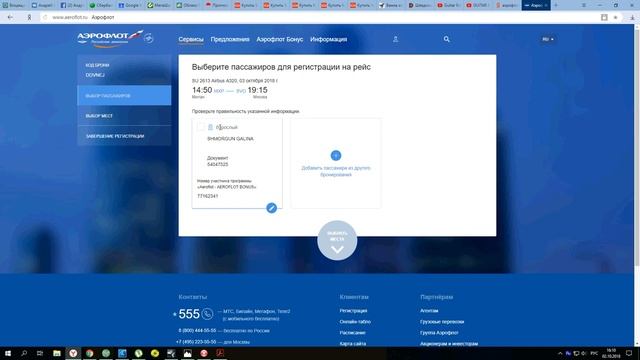
Task: Click the document number 54047025
Action: coord(218,164)
